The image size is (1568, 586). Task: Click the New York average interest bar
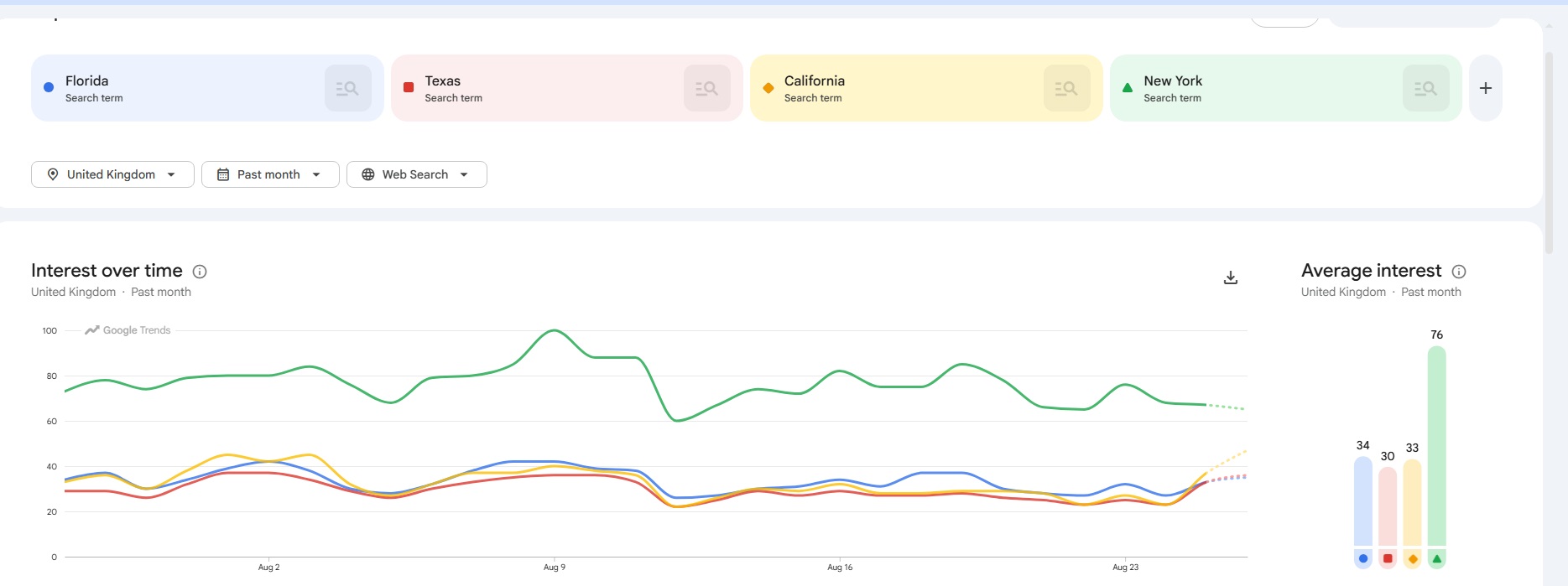tap(1437, 446)
